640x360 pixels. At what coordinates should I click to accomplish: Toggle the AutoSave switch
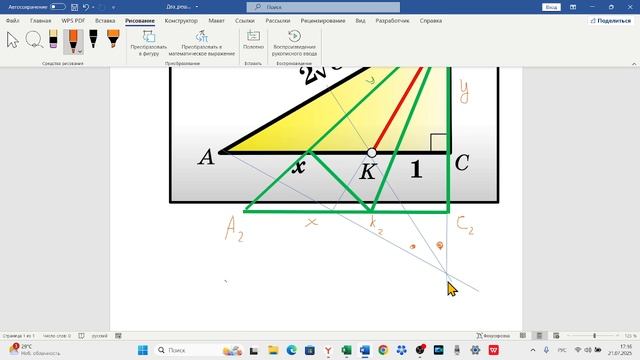coord(58,7)
